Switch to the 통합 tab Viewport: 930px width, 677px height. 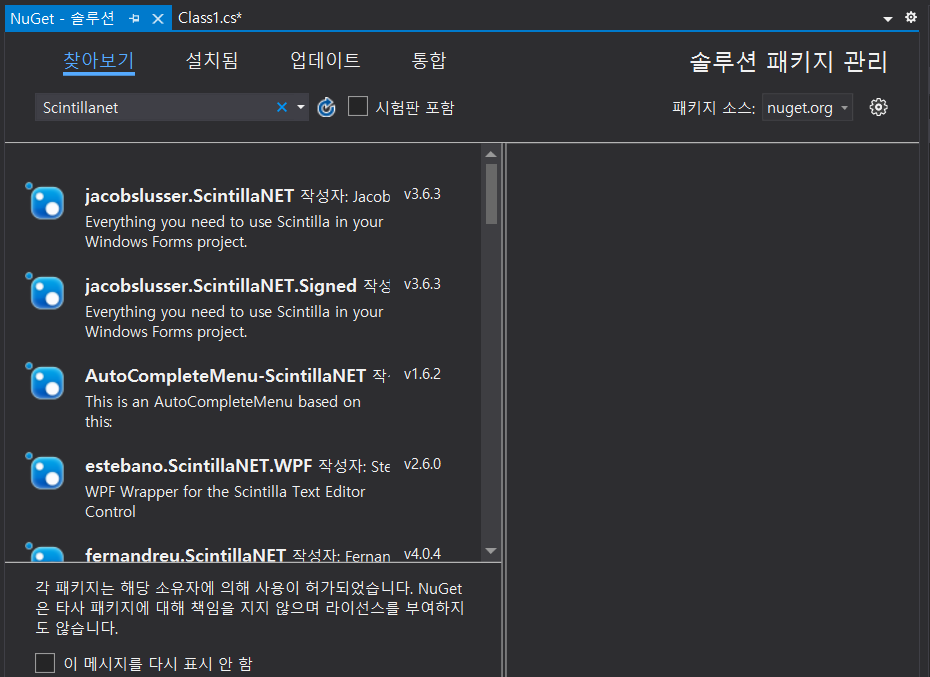429,61
